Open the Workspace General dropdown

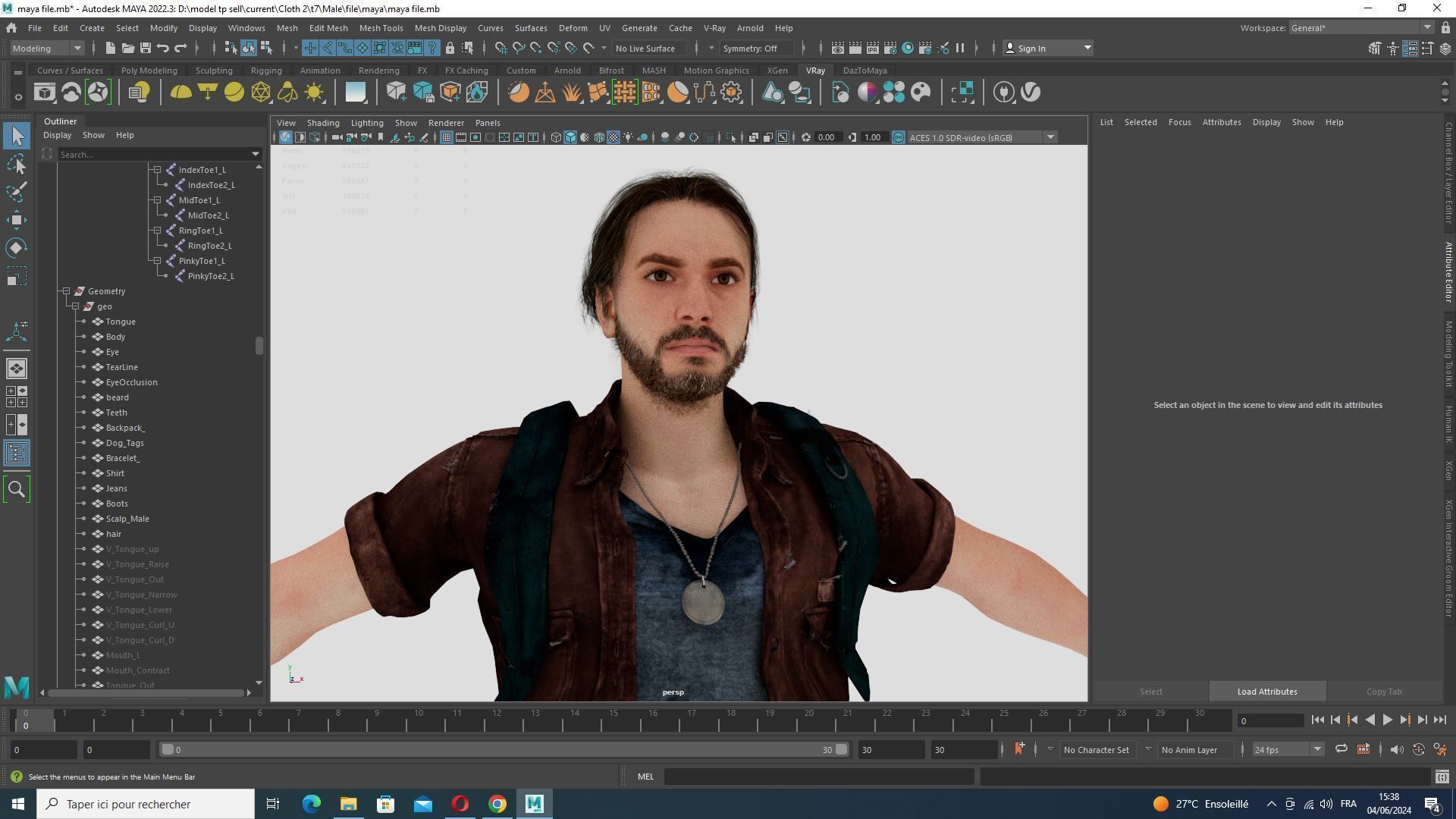point(1361,28)
